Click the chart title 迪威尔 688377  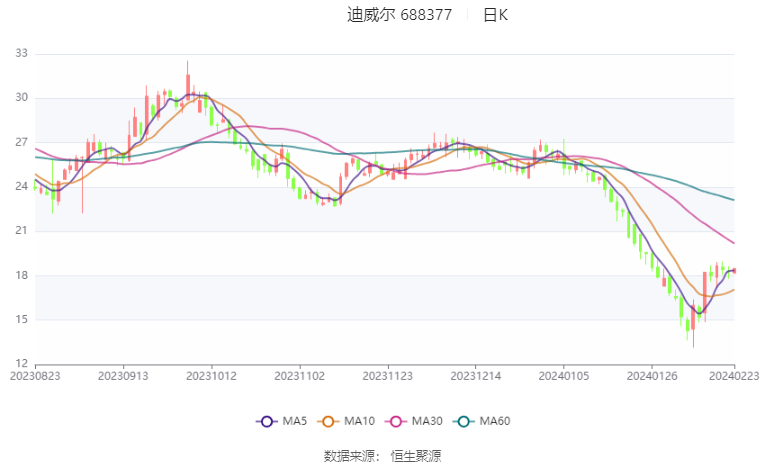tap(400, 15)
